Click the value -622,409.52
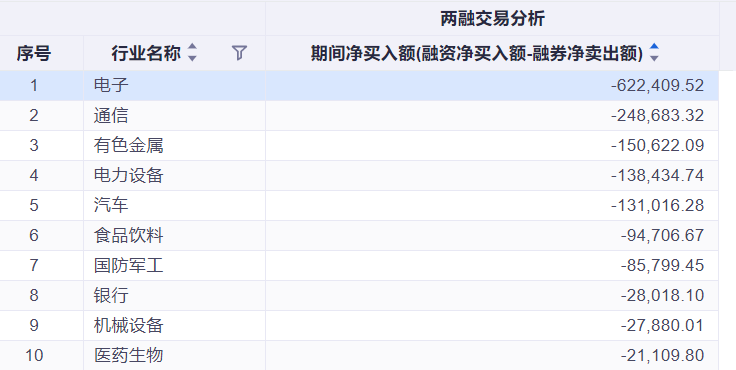The width and height of the screenshot is (736, 370). point(658,85)
